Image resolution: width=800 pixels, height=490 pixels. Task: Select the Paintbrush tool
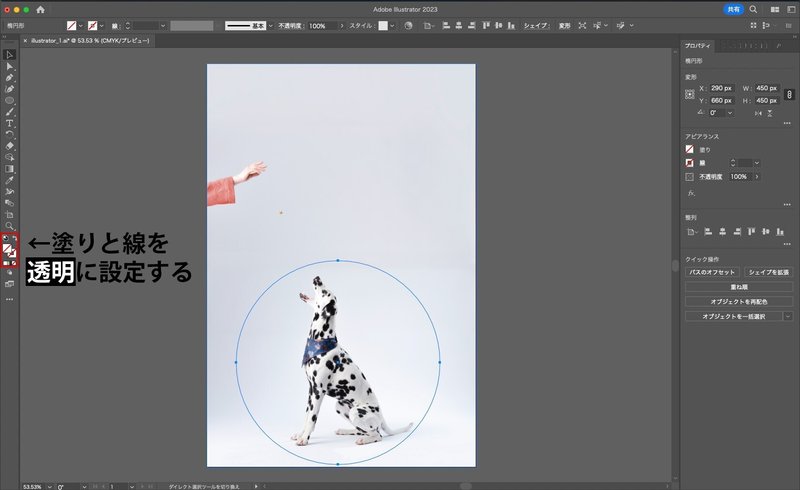(x=9, y=112)
